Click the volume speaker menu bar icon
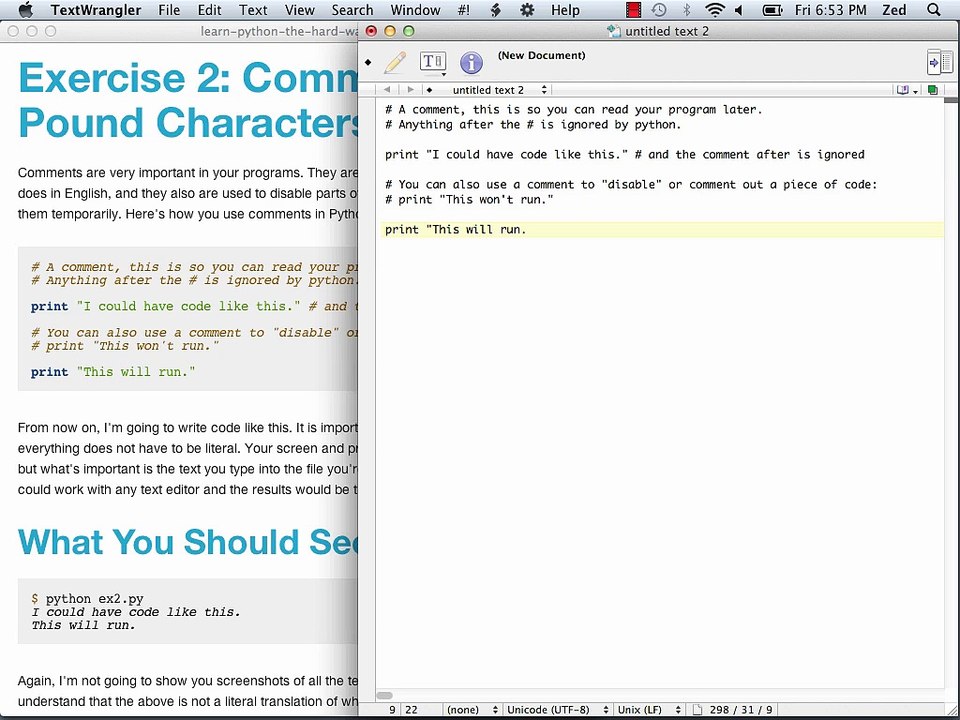The width and height of the screenshot is (960, 720). click(x=739, y=10)
